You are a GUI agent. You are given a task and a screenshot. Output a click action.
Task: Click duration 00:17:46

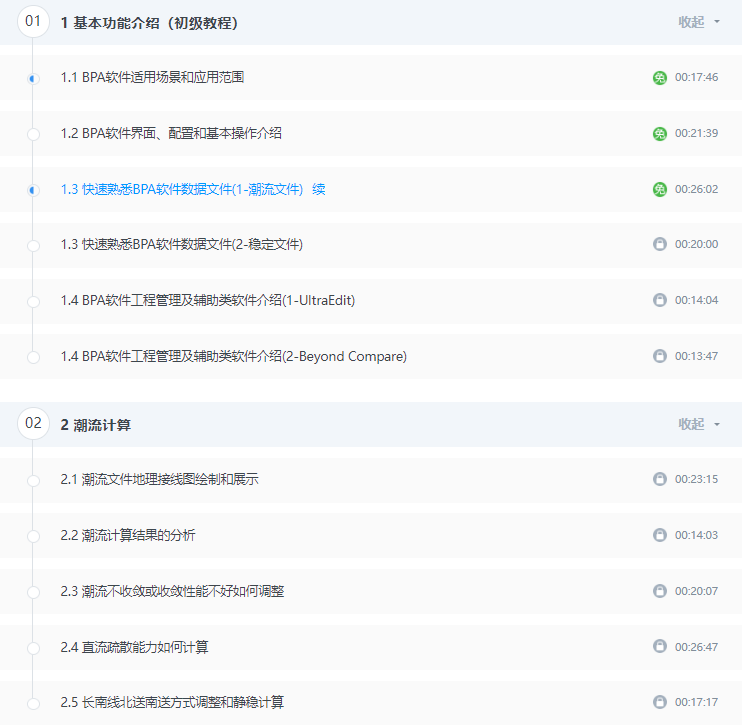[x=696, y=77]
